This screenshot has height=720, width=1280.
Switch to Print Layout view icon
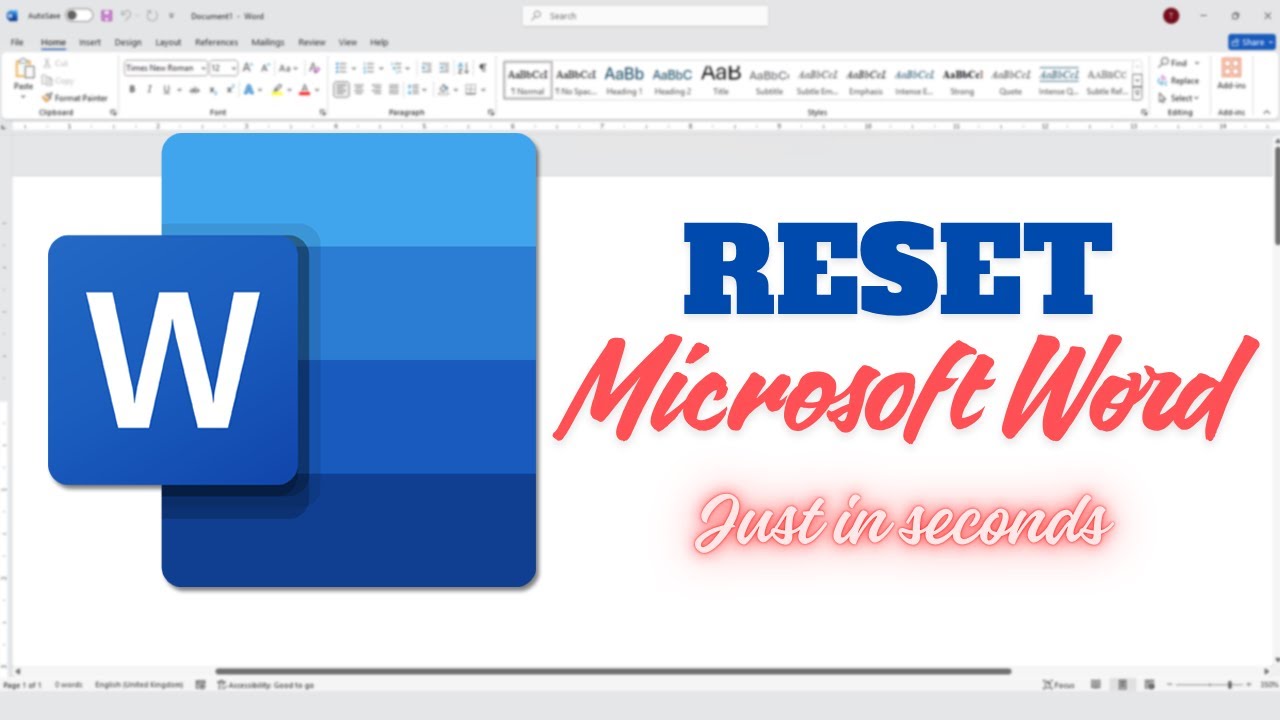pos(1123,685)
